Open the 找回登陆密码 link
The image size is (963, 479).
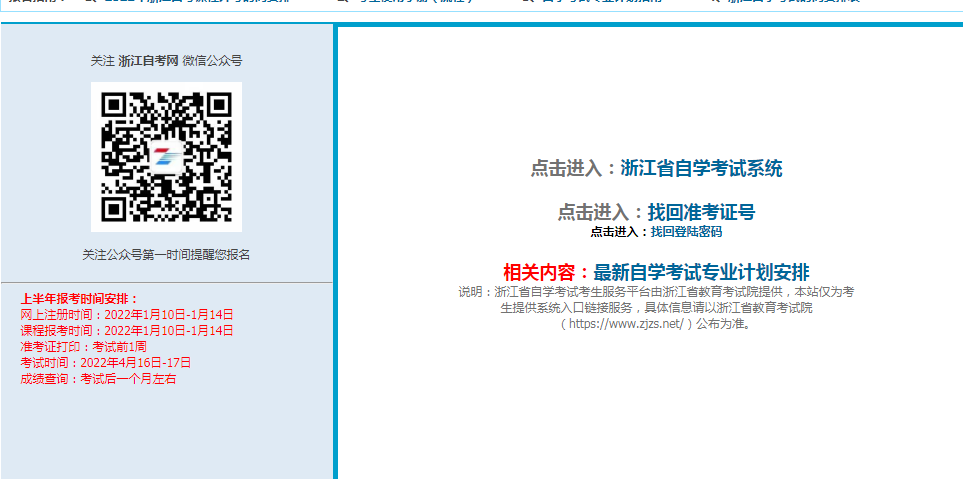click(686, 232)
